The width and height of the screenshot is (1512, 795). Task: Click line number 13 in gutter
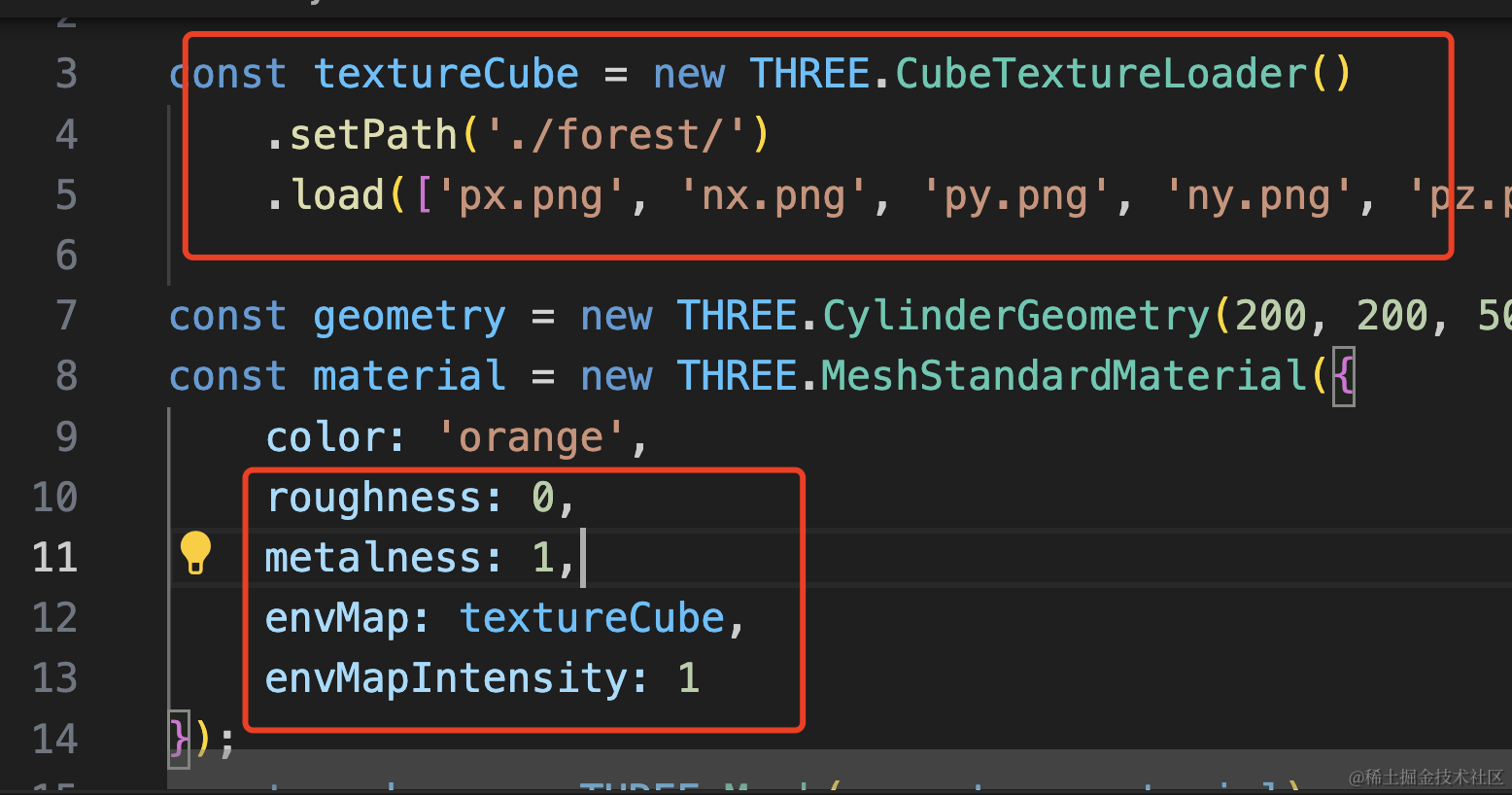pos(54,677)
